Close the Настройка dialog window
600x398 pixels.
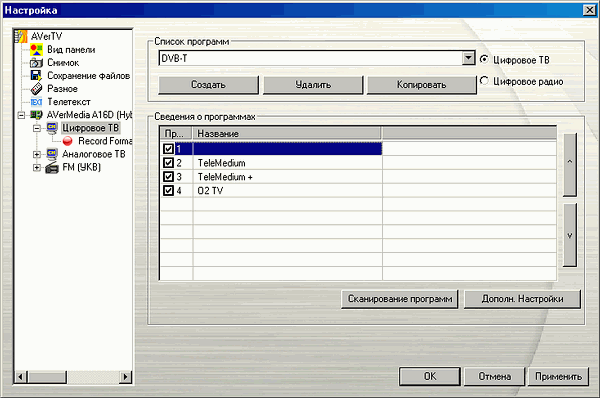tap(589, 10)
